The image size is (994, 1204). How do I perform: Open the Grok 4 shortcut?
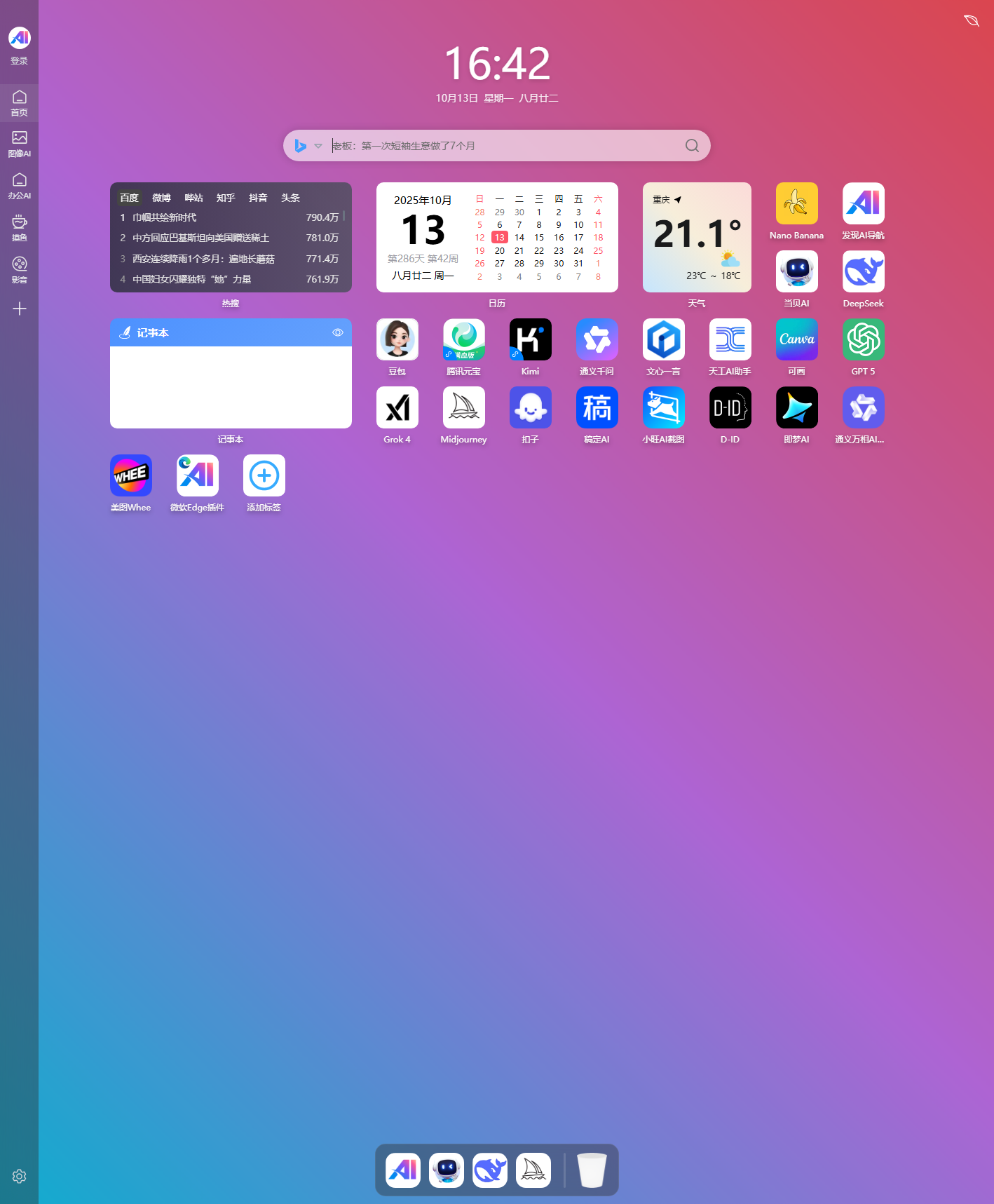[x=397, y=408]
